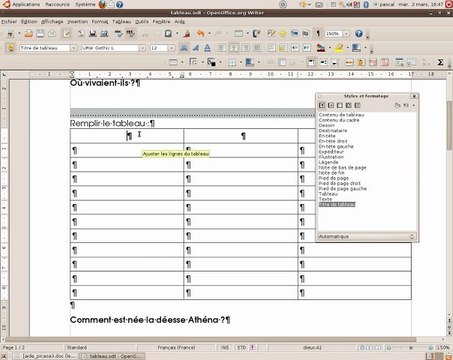Toggle top vertical cell alignment in Table toolbar
This screenshot has height=360, width=453.
pos(311,62)
